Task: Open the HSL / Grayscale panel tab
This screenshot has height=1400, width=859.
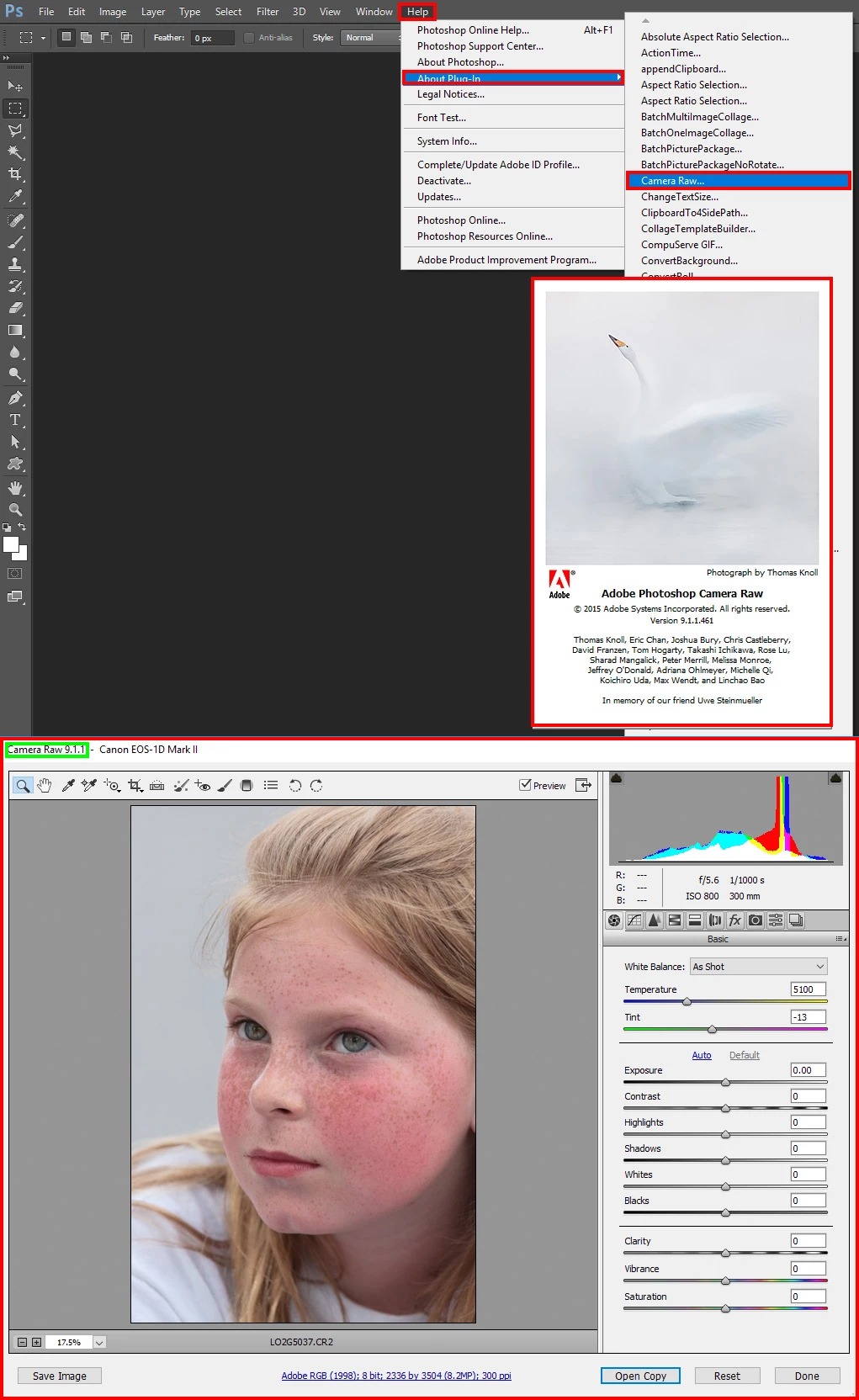Action: point(675,920)
